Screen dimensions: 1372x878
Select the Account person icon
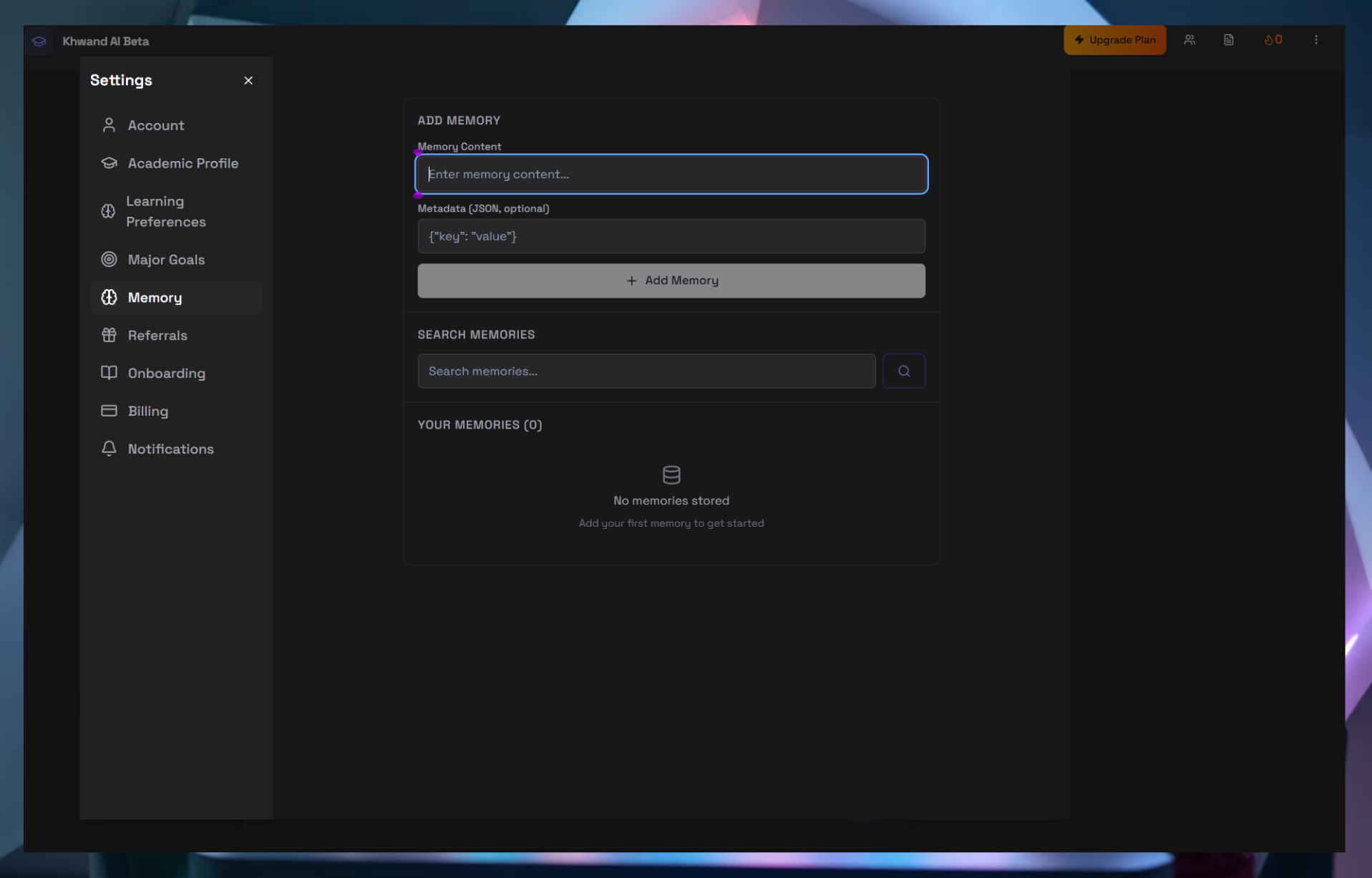(109, 125)
